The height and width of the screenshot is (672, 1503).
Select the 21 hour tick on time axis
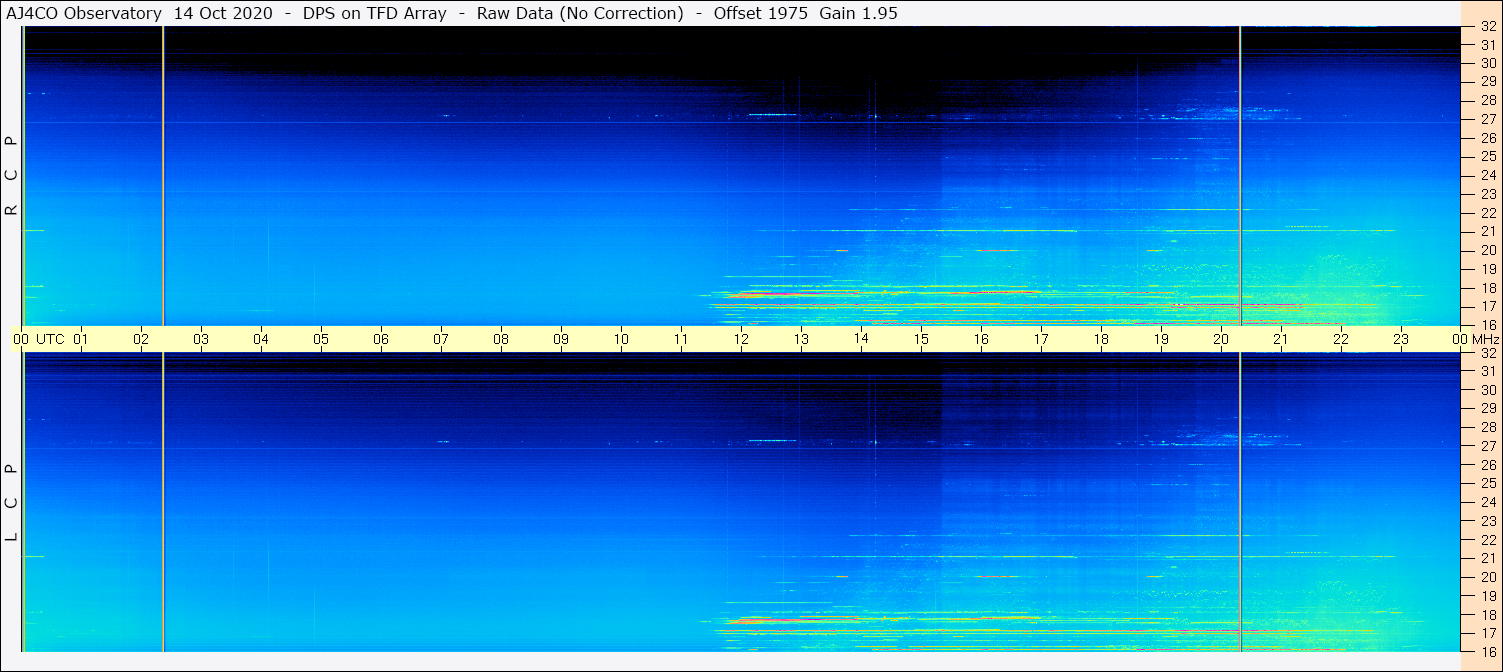point(1281,339)
